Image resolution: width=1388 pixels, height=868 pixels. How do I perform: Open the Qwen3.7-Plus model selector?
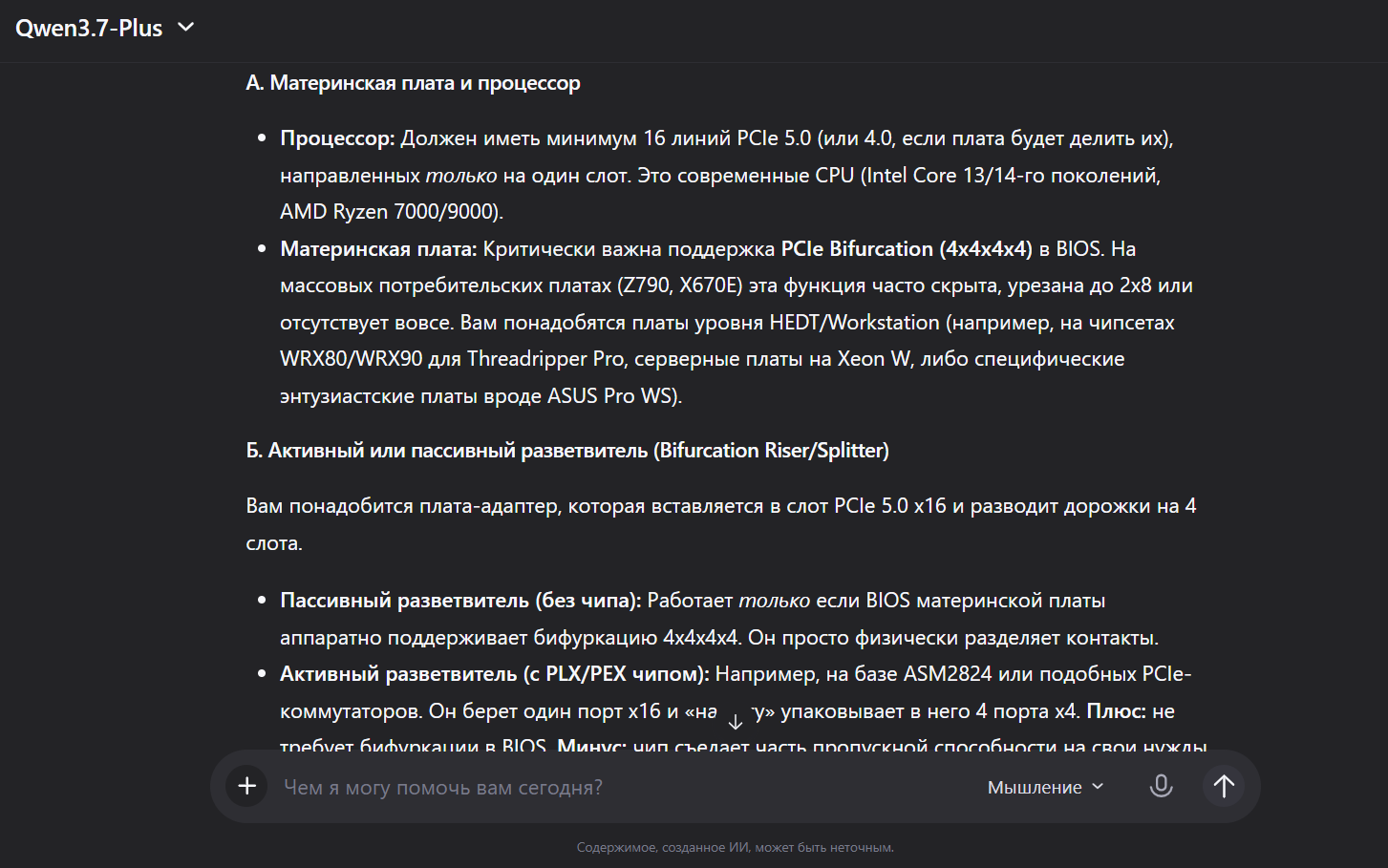105,28
